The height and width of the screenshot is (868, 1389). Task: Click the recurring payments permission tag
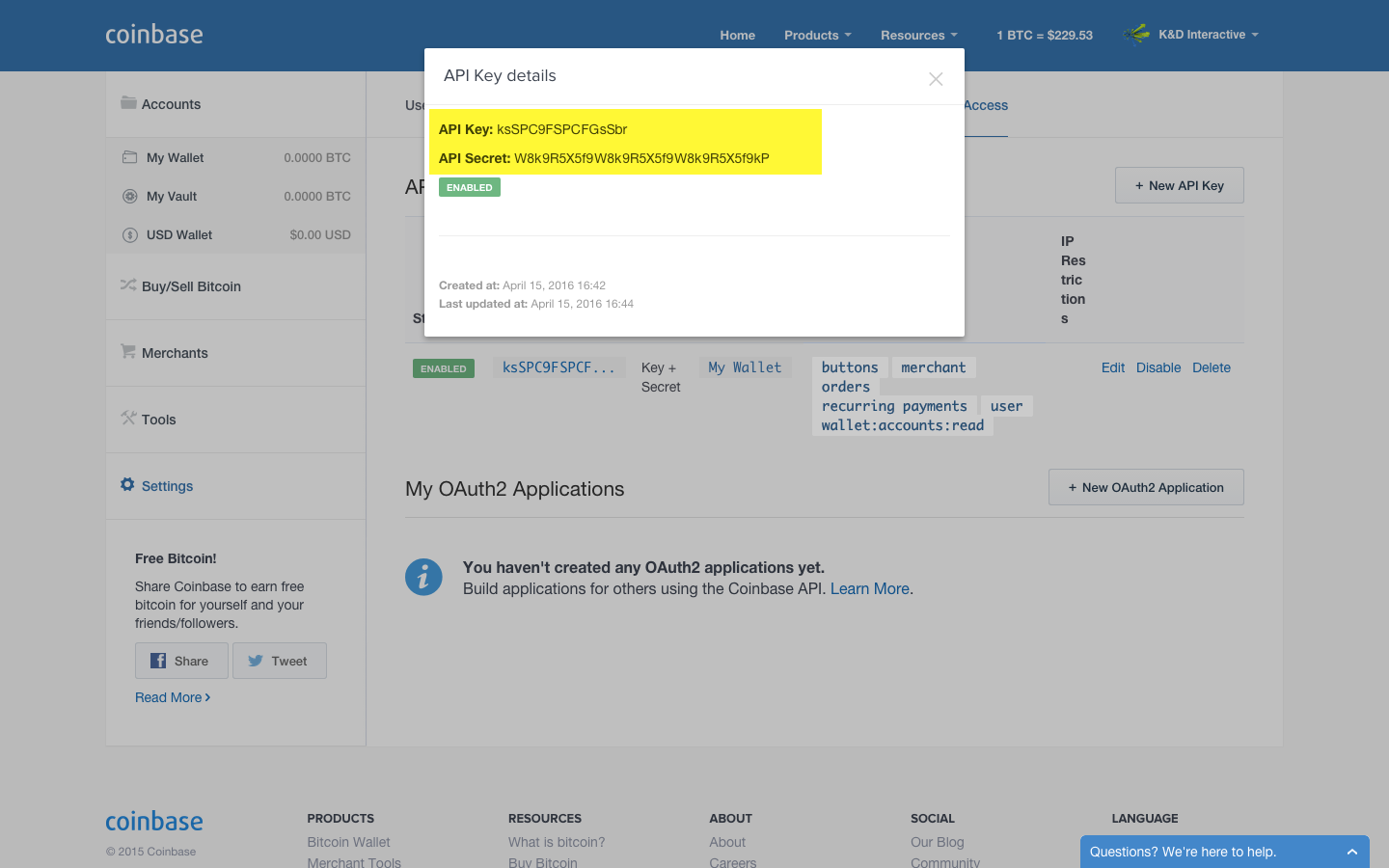(x=894, y=406)
